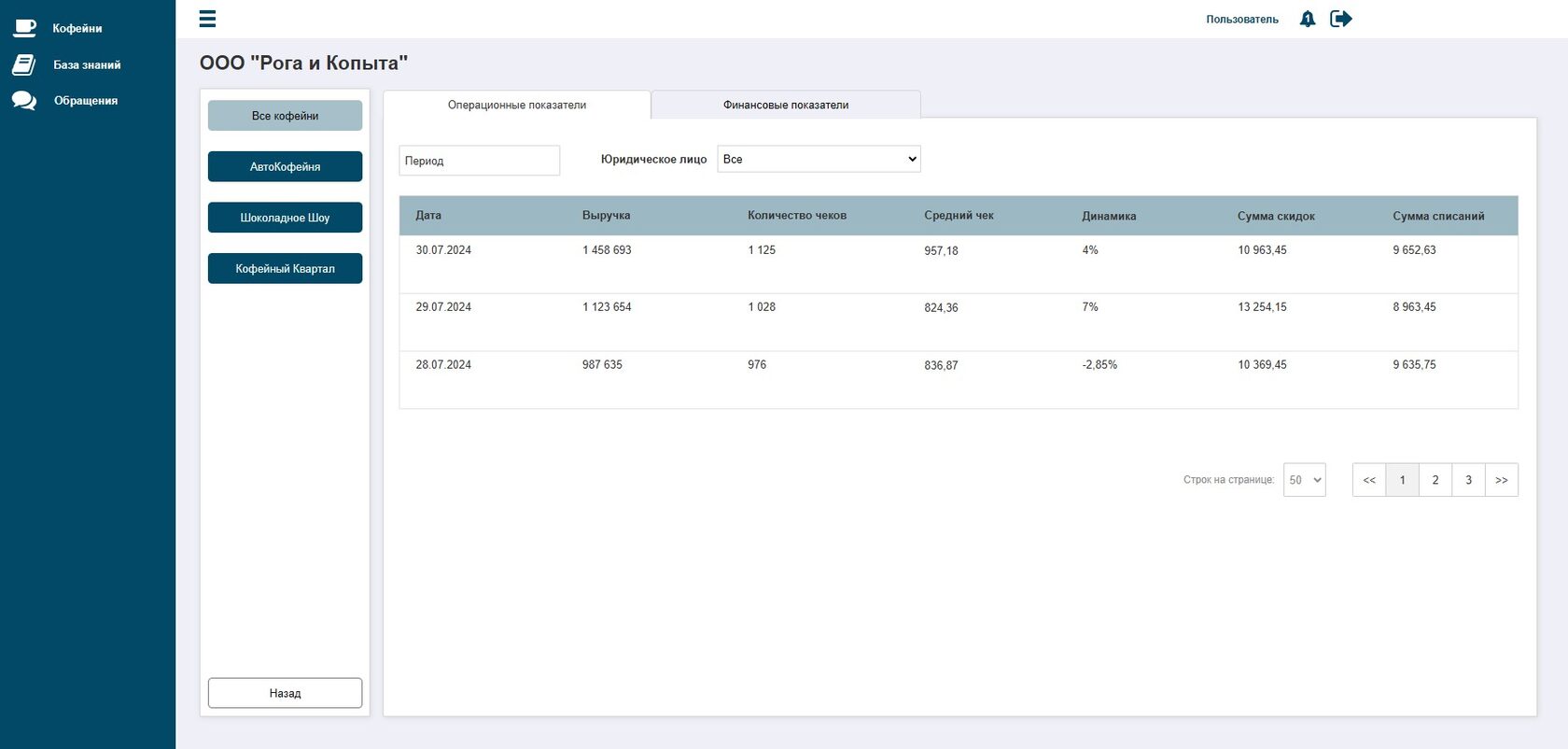Choose the АвтоКофейня button
Viewport: 1568px width, 749px height.
[285, 166]
